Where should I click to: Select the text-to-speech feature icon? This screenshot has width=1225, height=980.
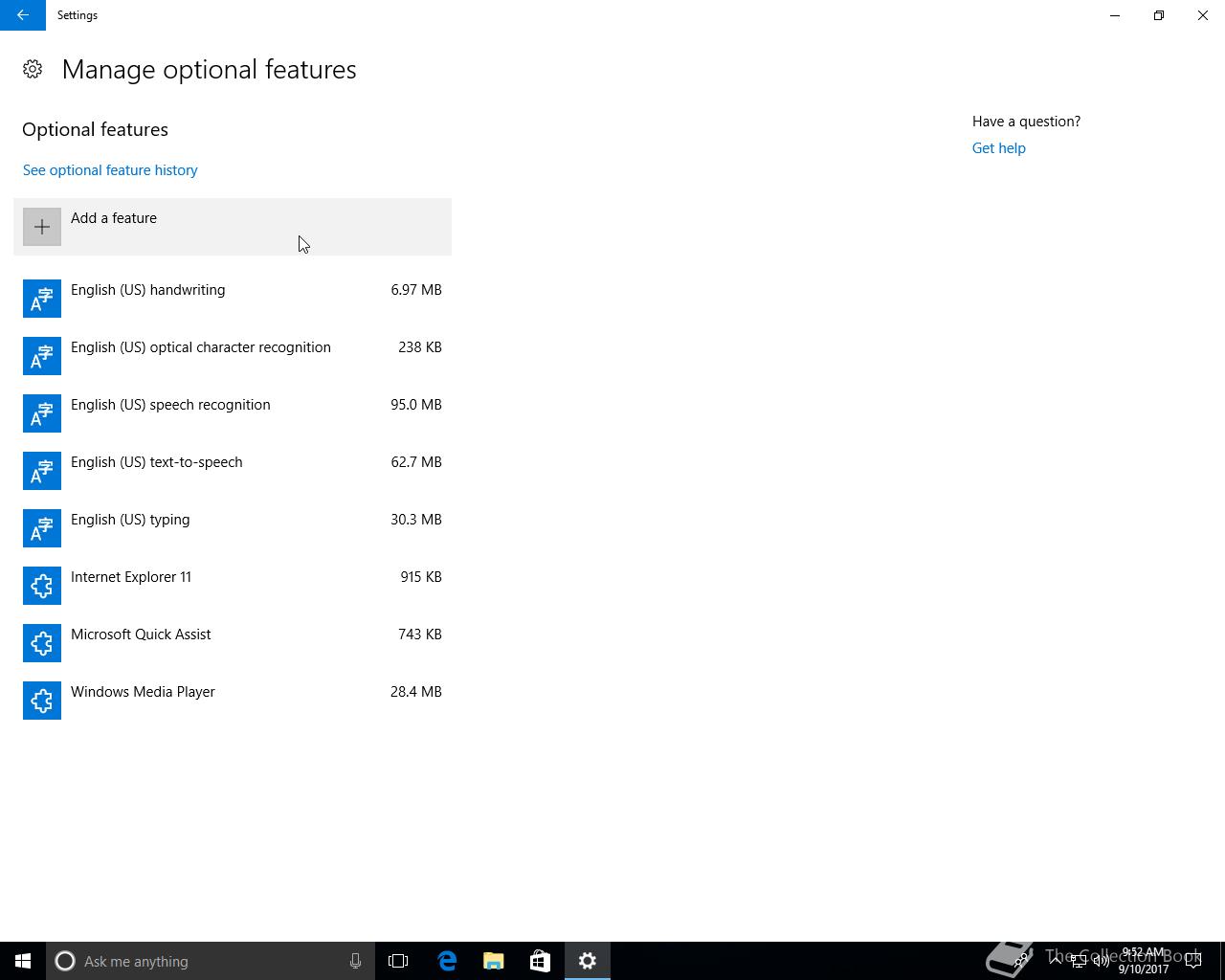42,471
